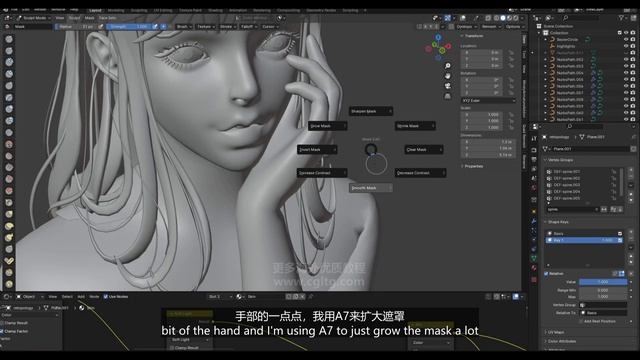The image size is (640, 360).
Task: Open the Modifiers wrench properties tab
Action: (x=534, y=221)
